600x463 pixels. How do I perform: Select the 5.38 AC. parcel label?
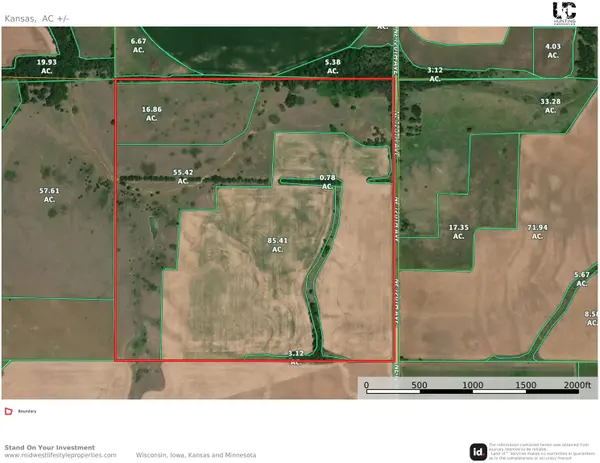[x=332, y=66]
